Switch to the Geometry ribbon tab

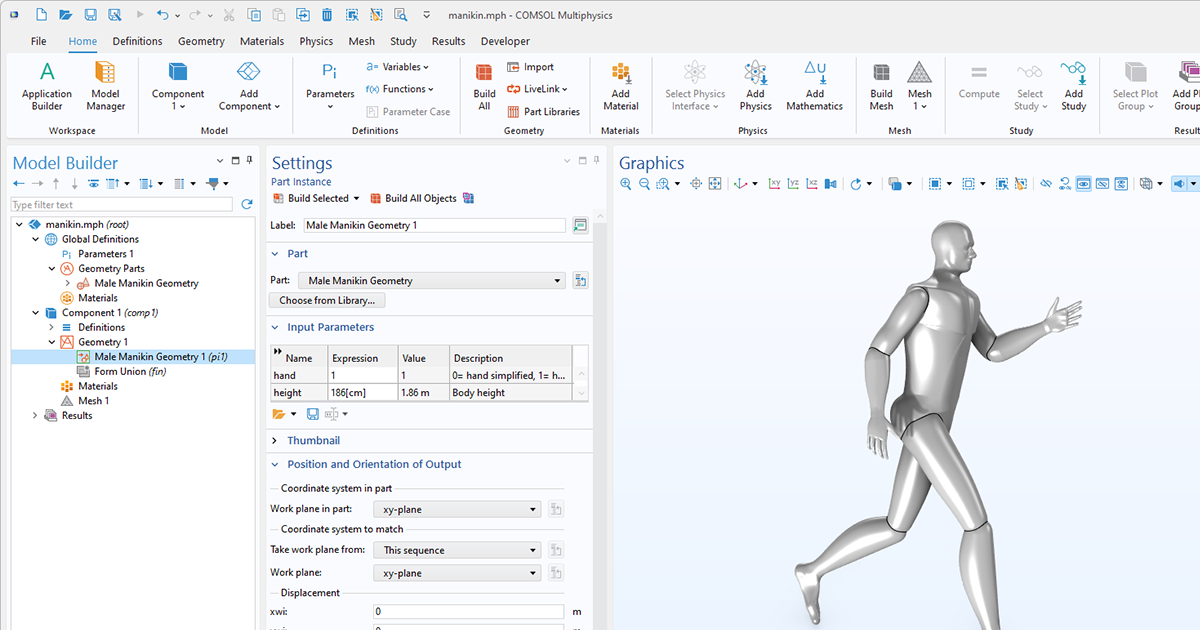tap(201, 41)
